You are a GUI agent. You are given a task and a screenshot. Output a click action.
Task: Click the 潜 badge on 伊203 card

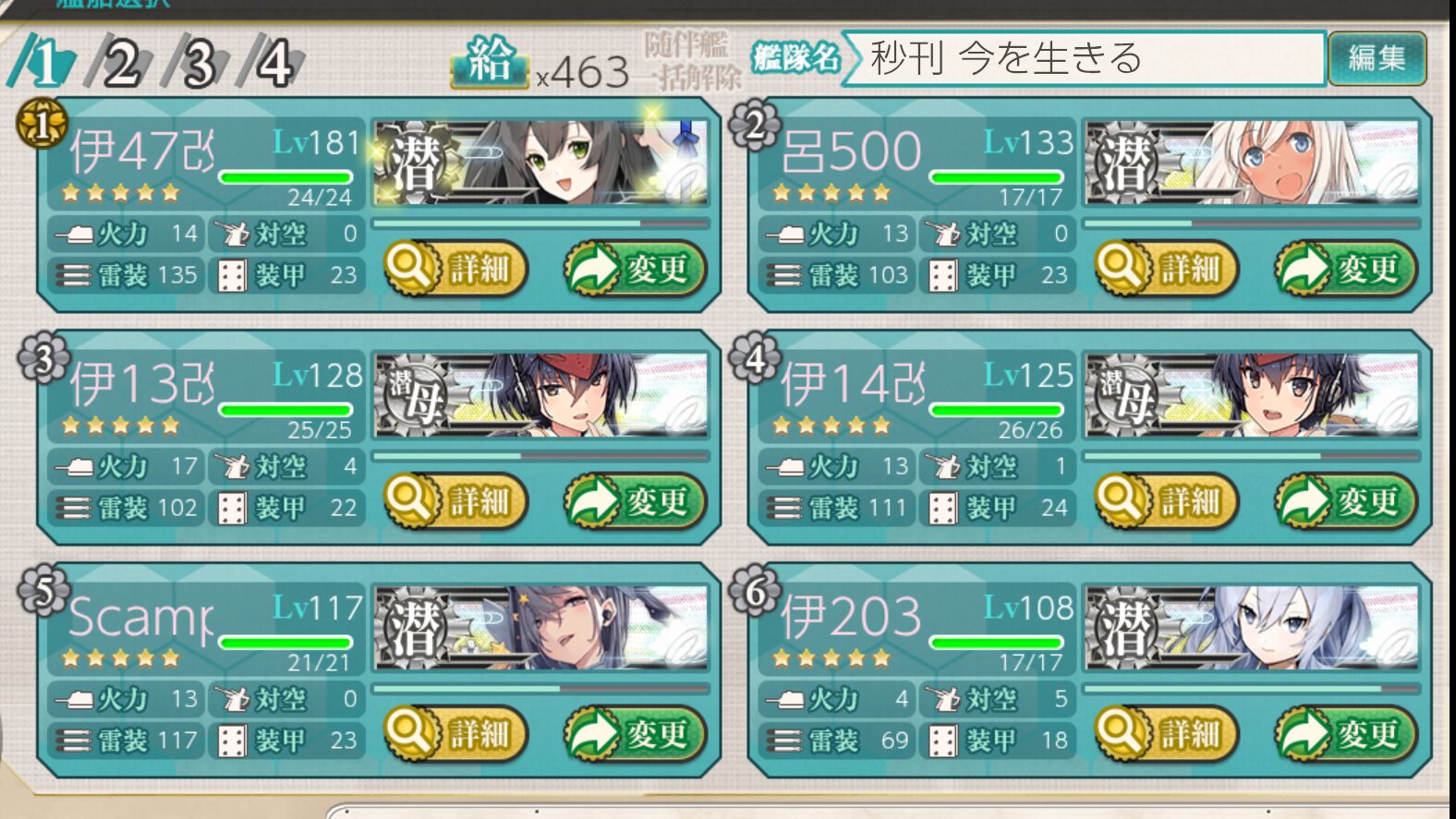coord(1125,629)
